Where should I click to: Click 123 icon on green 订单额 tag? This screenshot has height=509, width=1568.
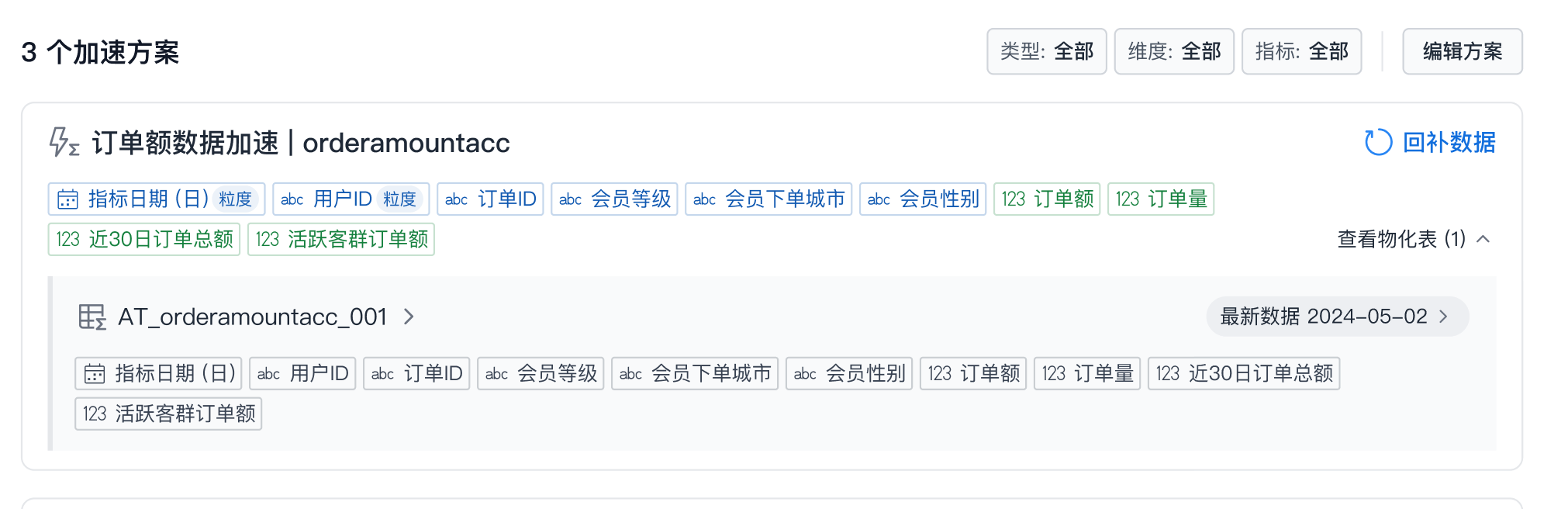point(1013,199)
